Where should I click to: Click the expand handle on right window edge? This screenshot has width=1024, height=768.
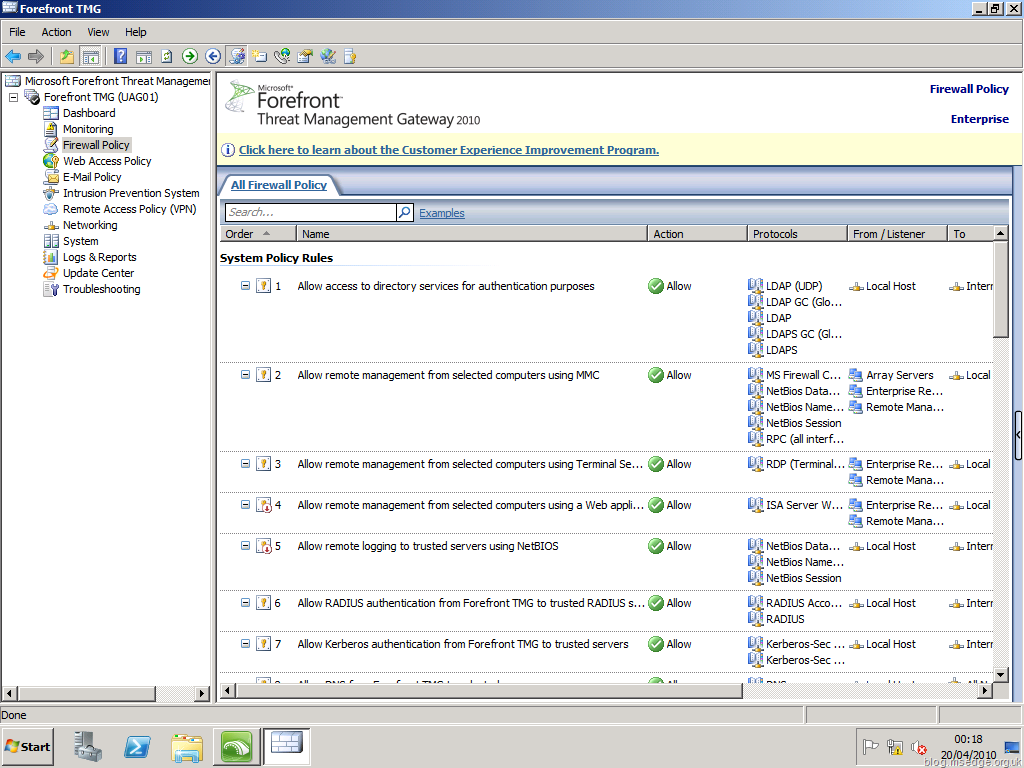[1018, 435]
